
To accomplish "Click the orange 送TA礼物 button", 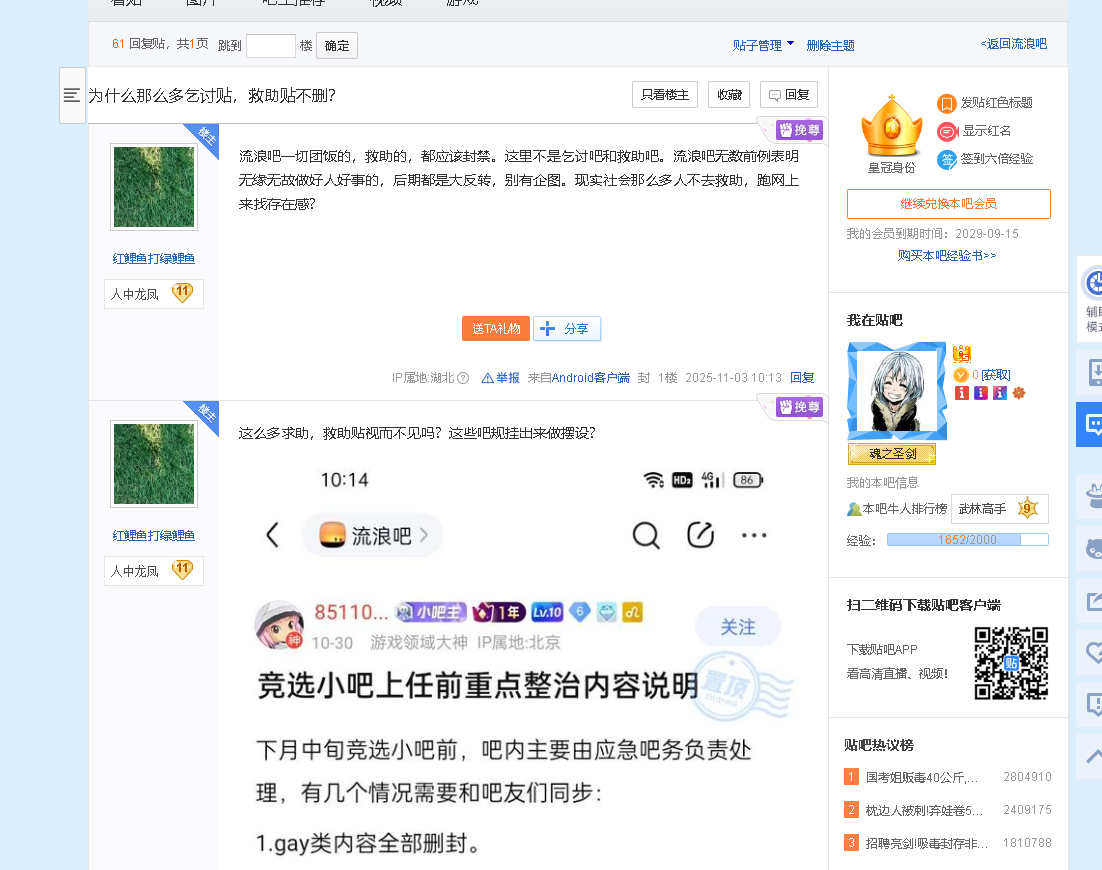I will 495,329.
